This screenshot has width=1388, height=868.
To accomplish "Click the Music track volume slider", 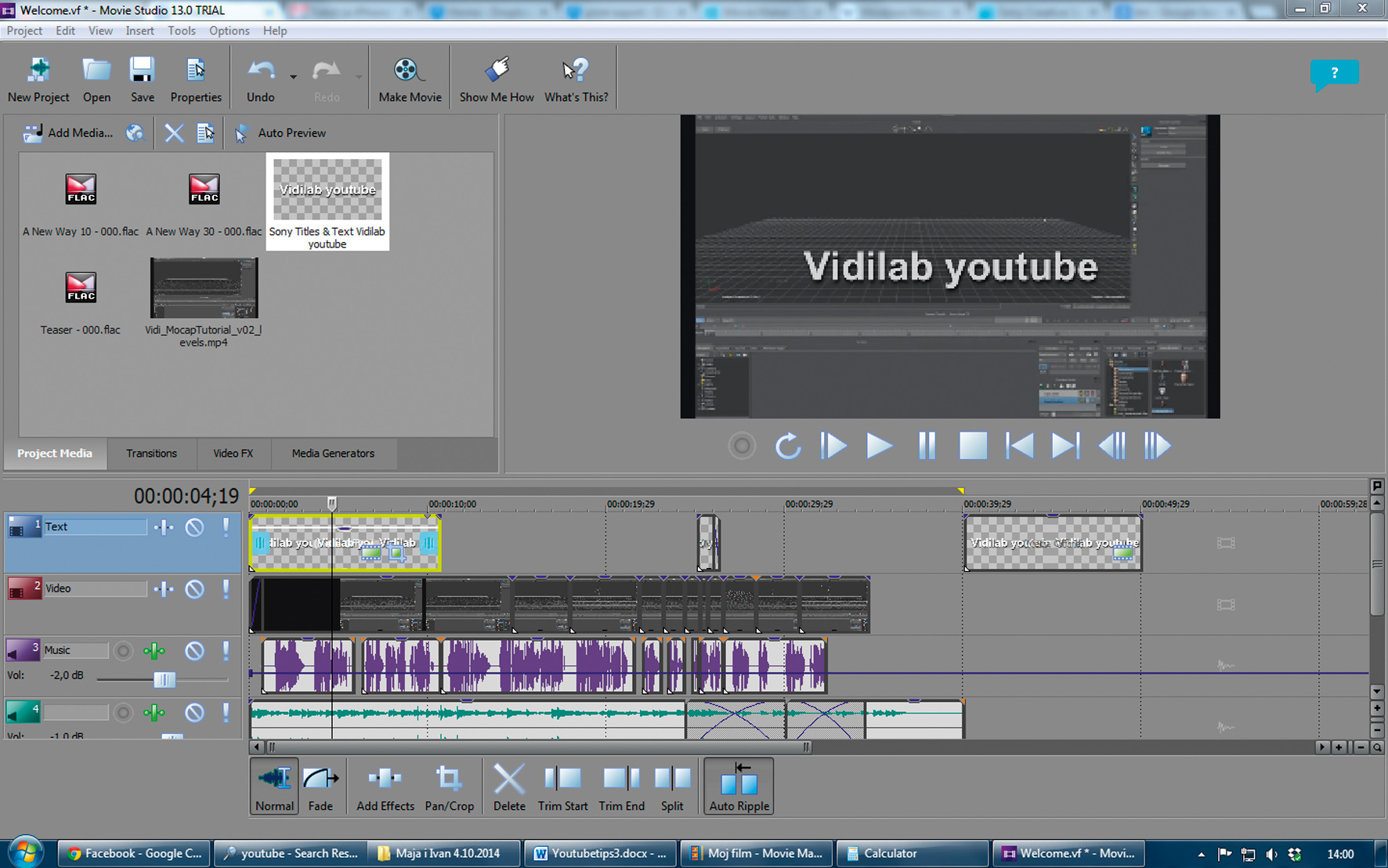I will (x=164, y=679).
